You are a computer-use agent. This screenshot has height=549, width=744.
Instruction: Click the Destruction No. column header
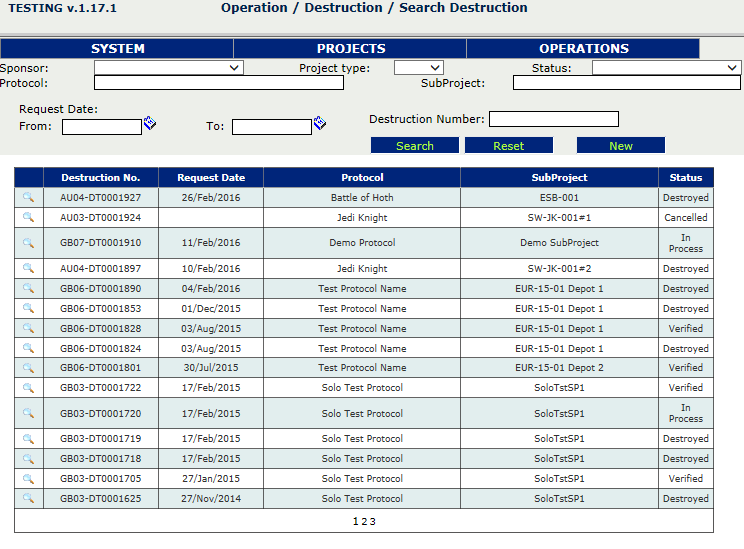click(101, 177)
